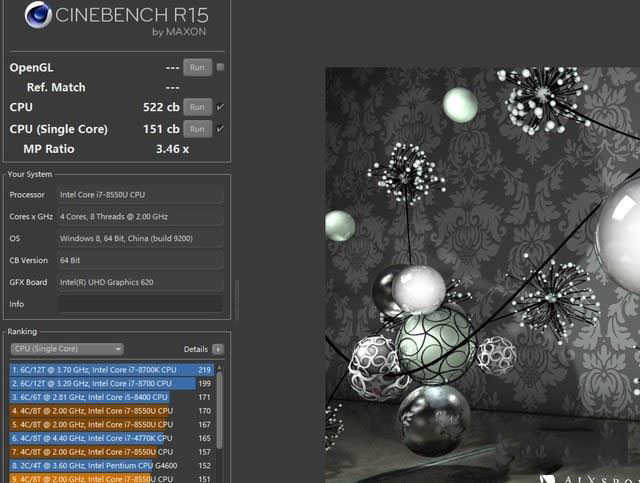Click the OS field Windows 8, 64 Bit
This screenshot has height=483, width=640.
click(x=140, y=238)
